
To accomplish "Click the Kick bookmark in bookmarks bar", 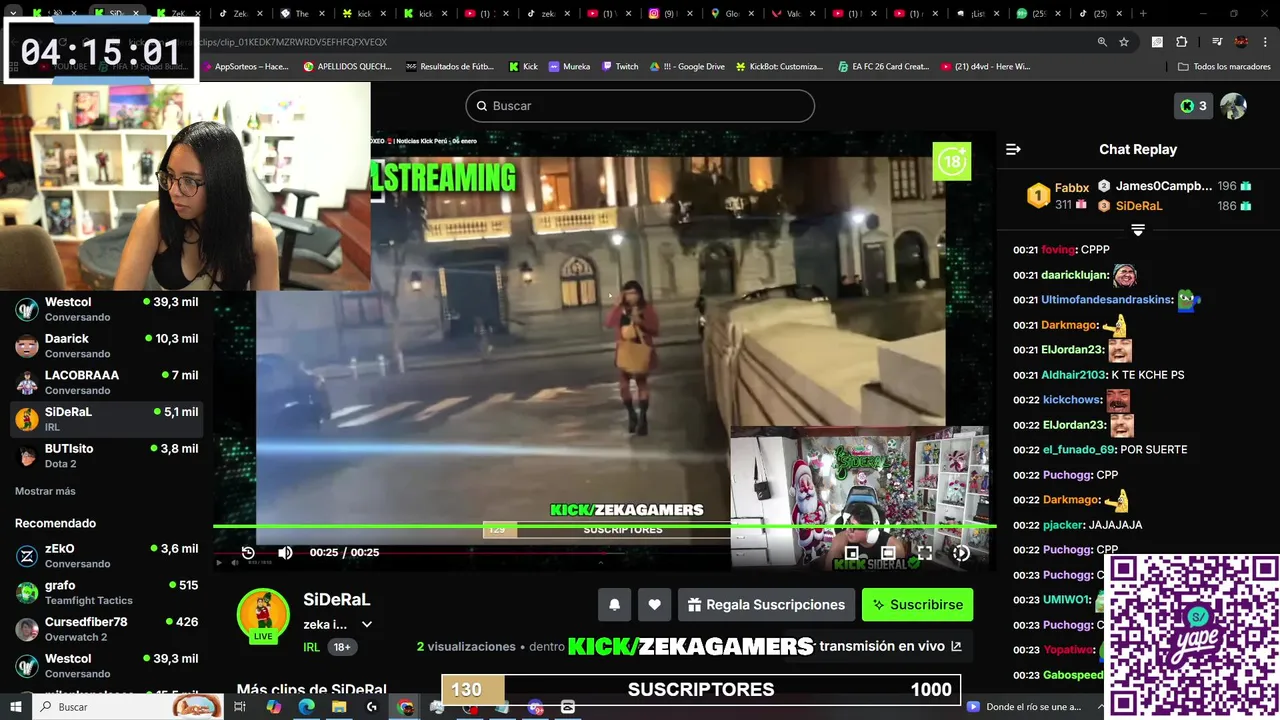I will (x=523, y=67).
